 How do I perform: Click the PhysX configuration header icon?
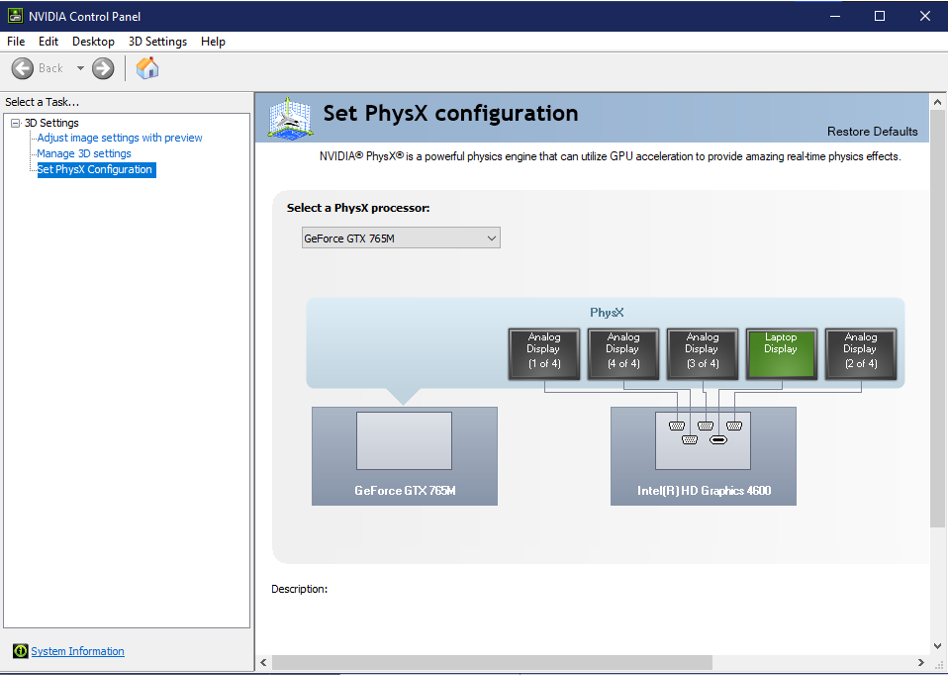pyautogui.click(x=290, y=119)
